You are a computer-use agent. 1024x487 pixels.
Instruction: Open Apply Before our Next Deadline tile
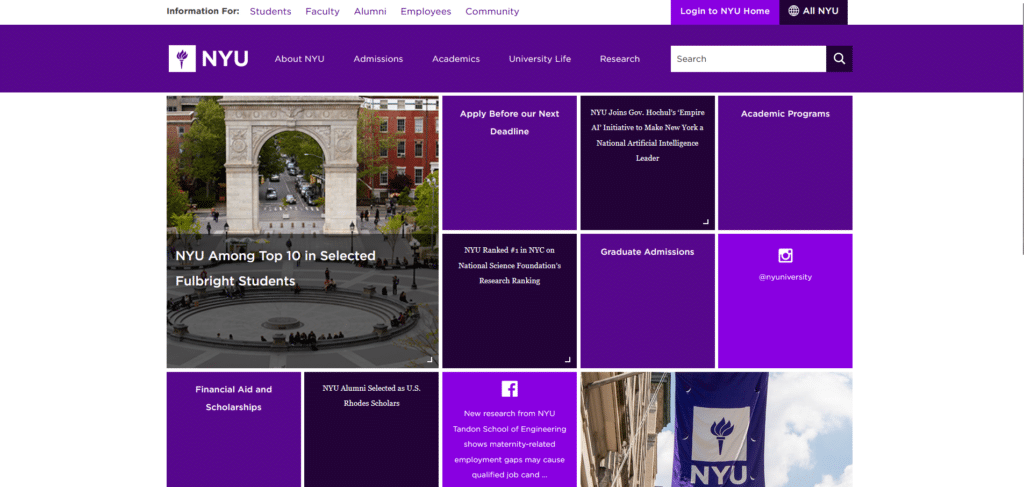tap(509, 163)
